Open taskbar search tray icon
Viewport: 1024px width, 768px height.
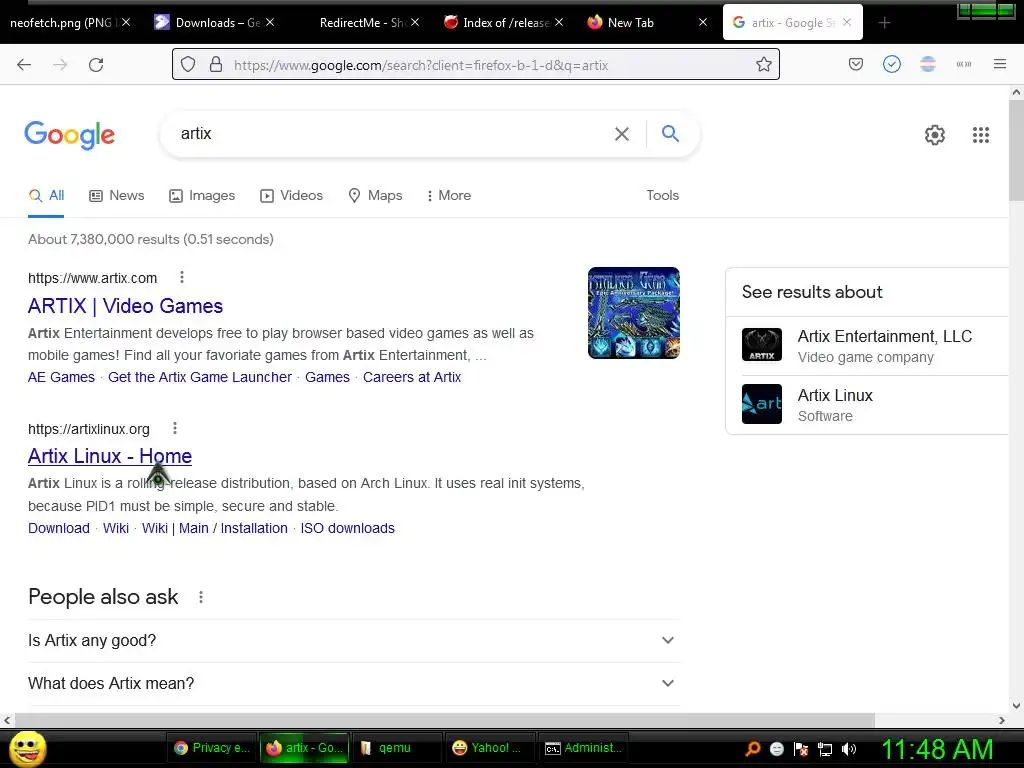click(753, 748)
